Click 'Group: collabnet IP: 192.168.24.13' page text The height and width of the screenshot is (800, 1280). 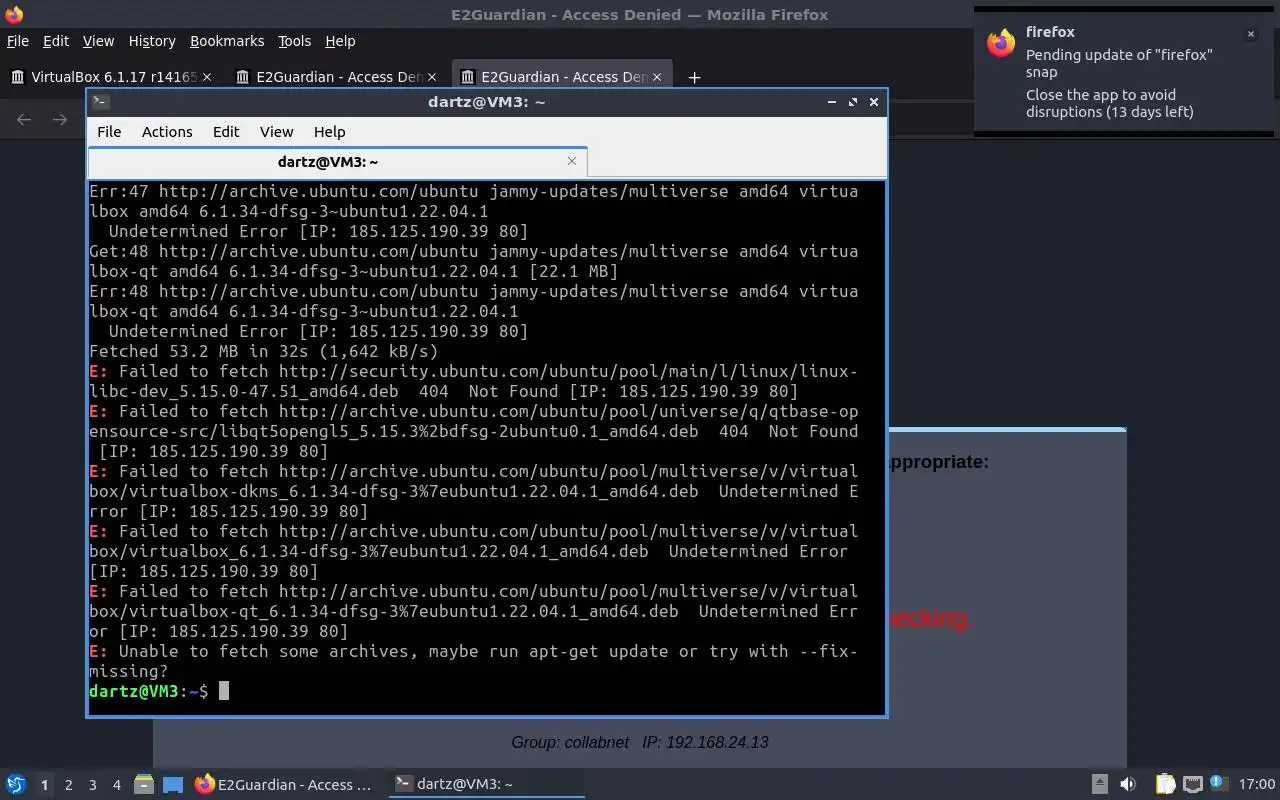tap(640, 742)
